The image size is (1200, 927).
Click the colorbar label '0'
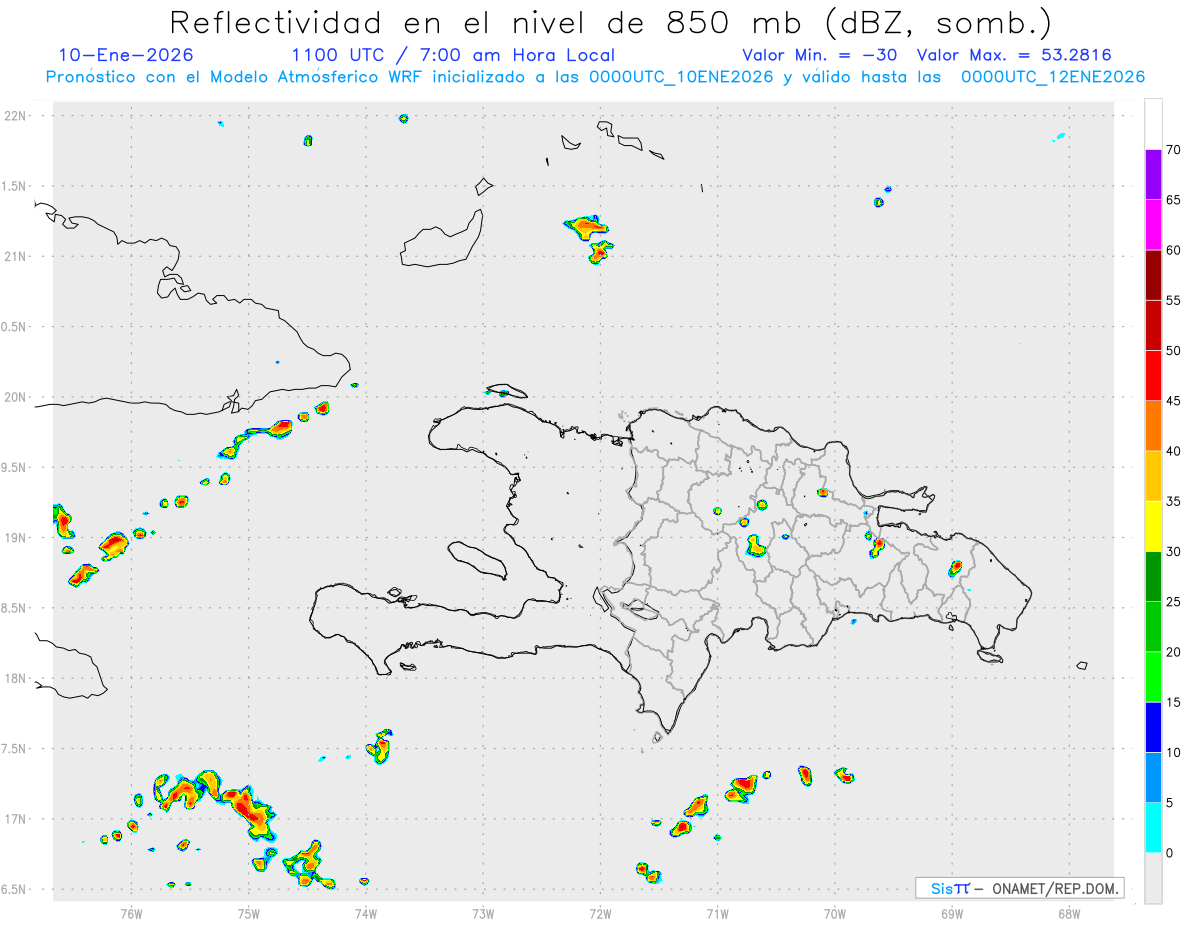[x=1169, y=853]
